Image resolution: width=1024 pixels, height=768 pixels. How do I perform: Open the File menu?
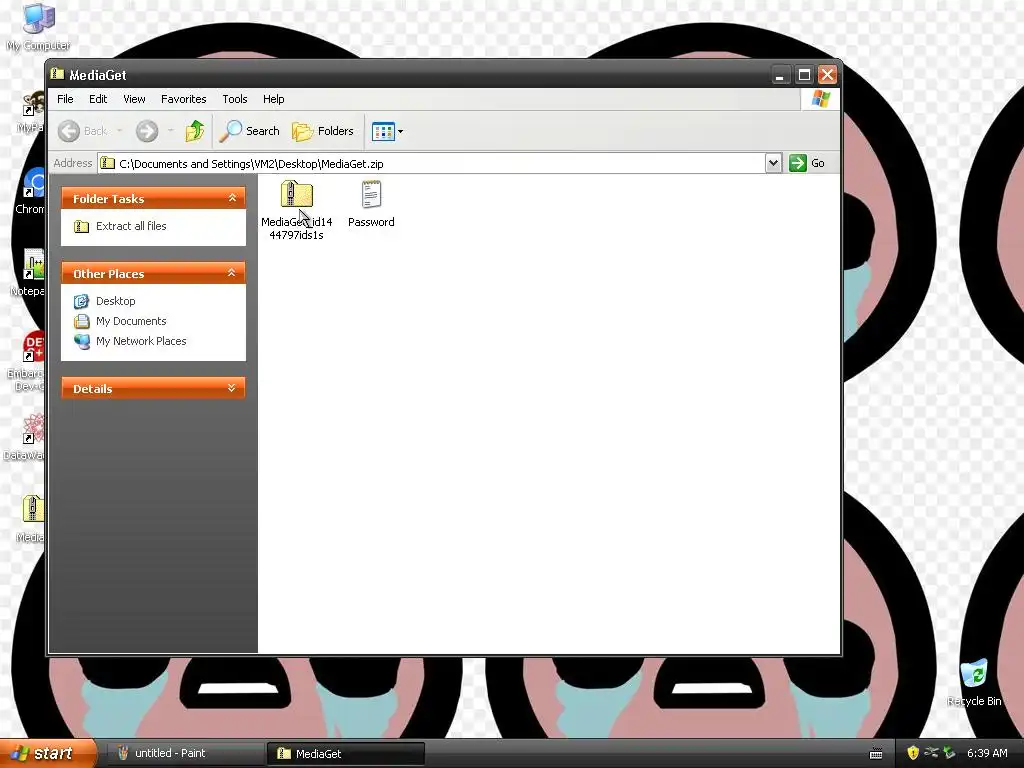(x=65, y=99)
